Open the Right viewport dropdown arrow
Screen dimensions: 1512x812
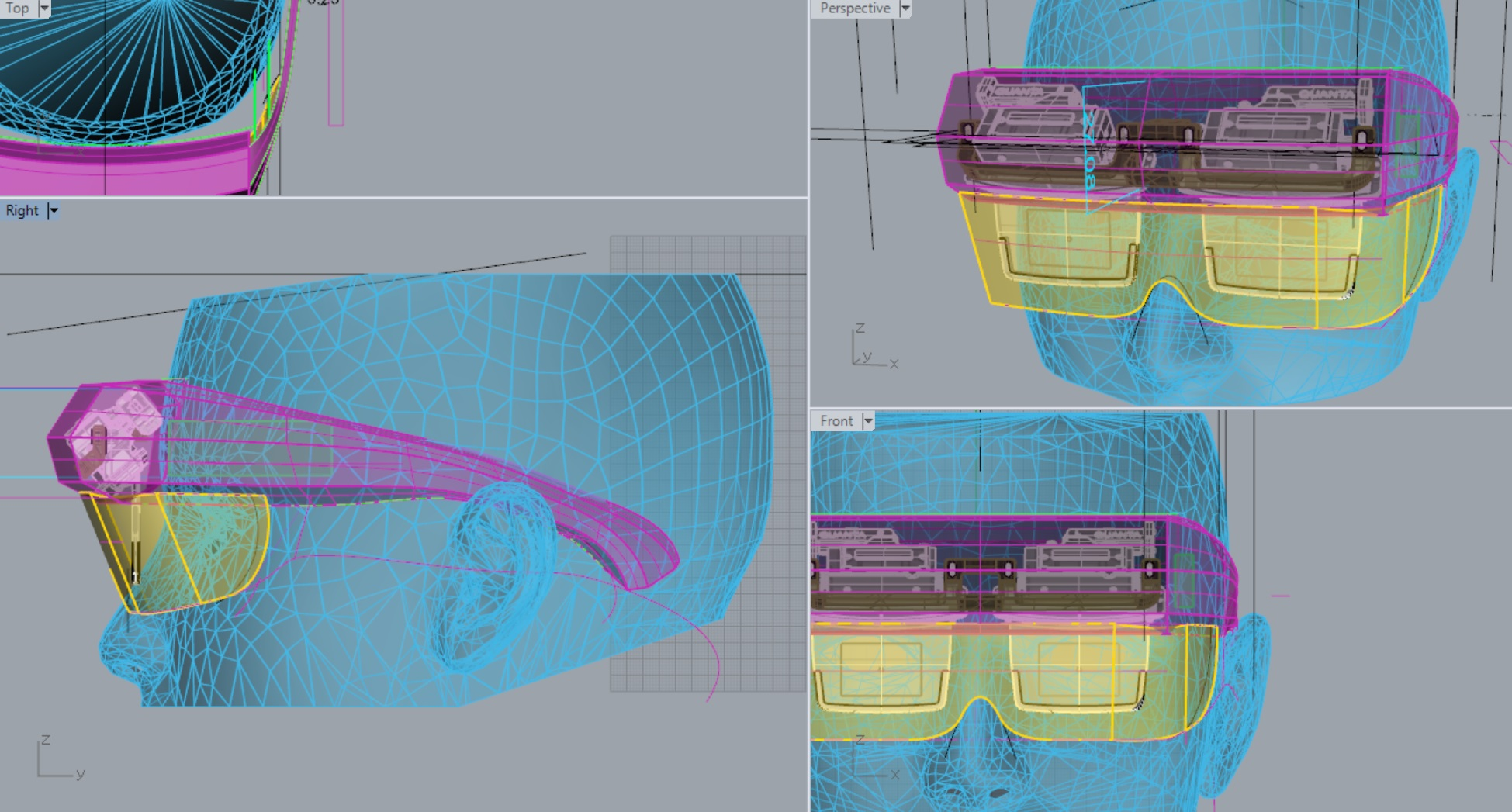click(x=53, y=211)
